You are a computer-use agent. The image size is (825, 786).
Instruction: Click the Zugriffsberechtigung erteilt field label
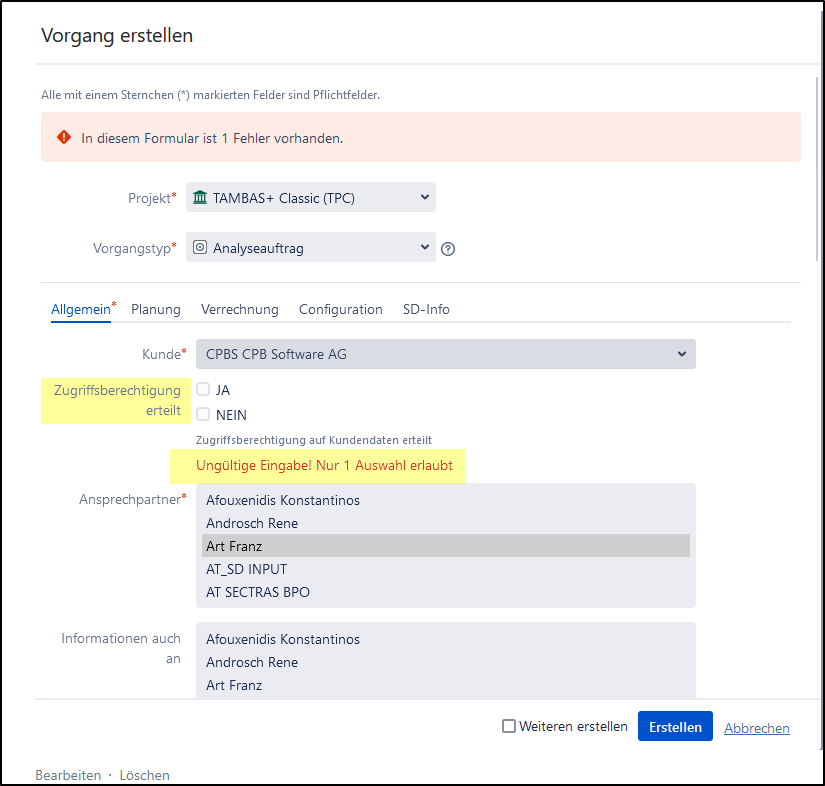117,400
